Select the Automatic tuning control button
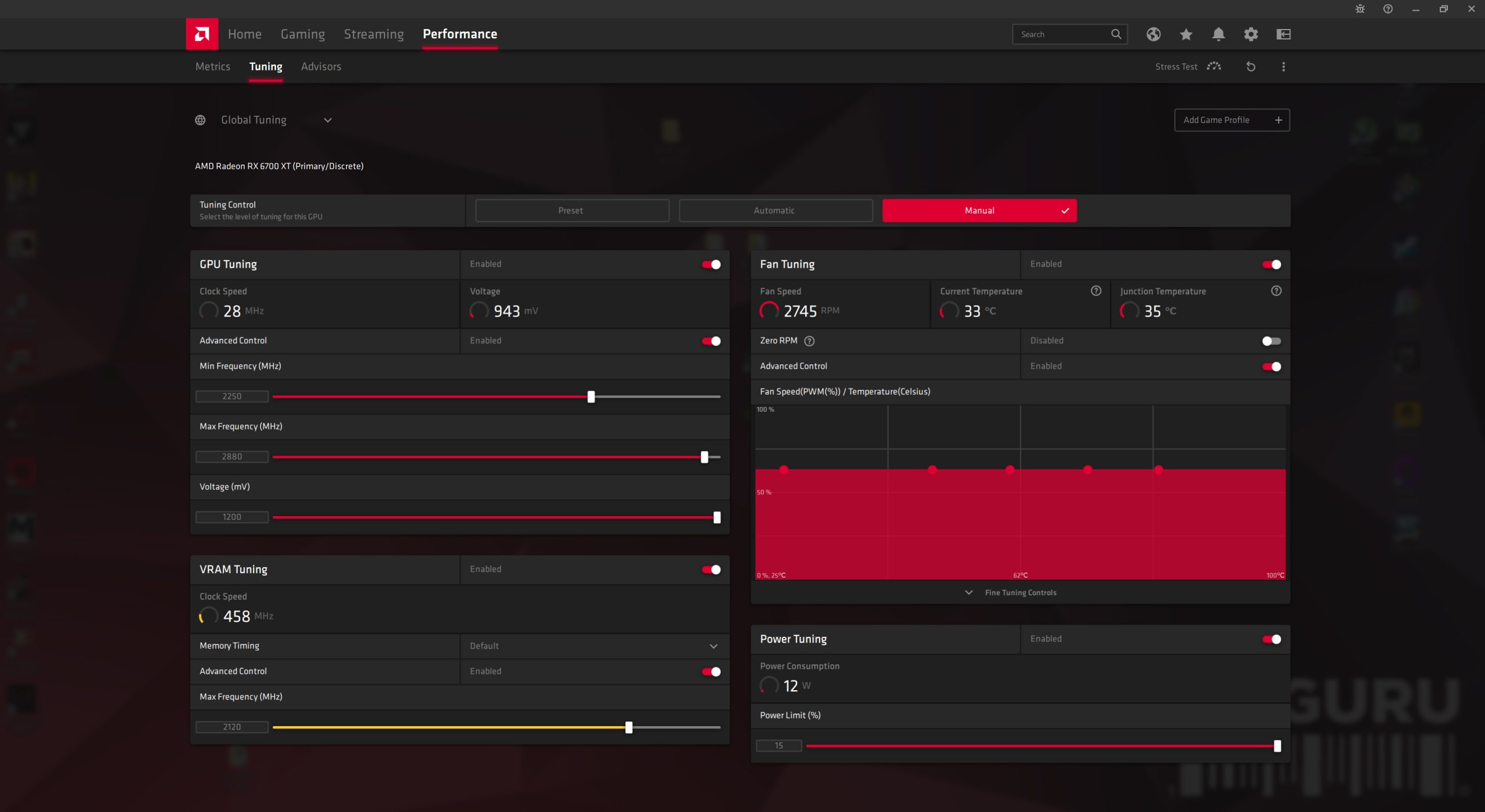 [x=775, y=211]
